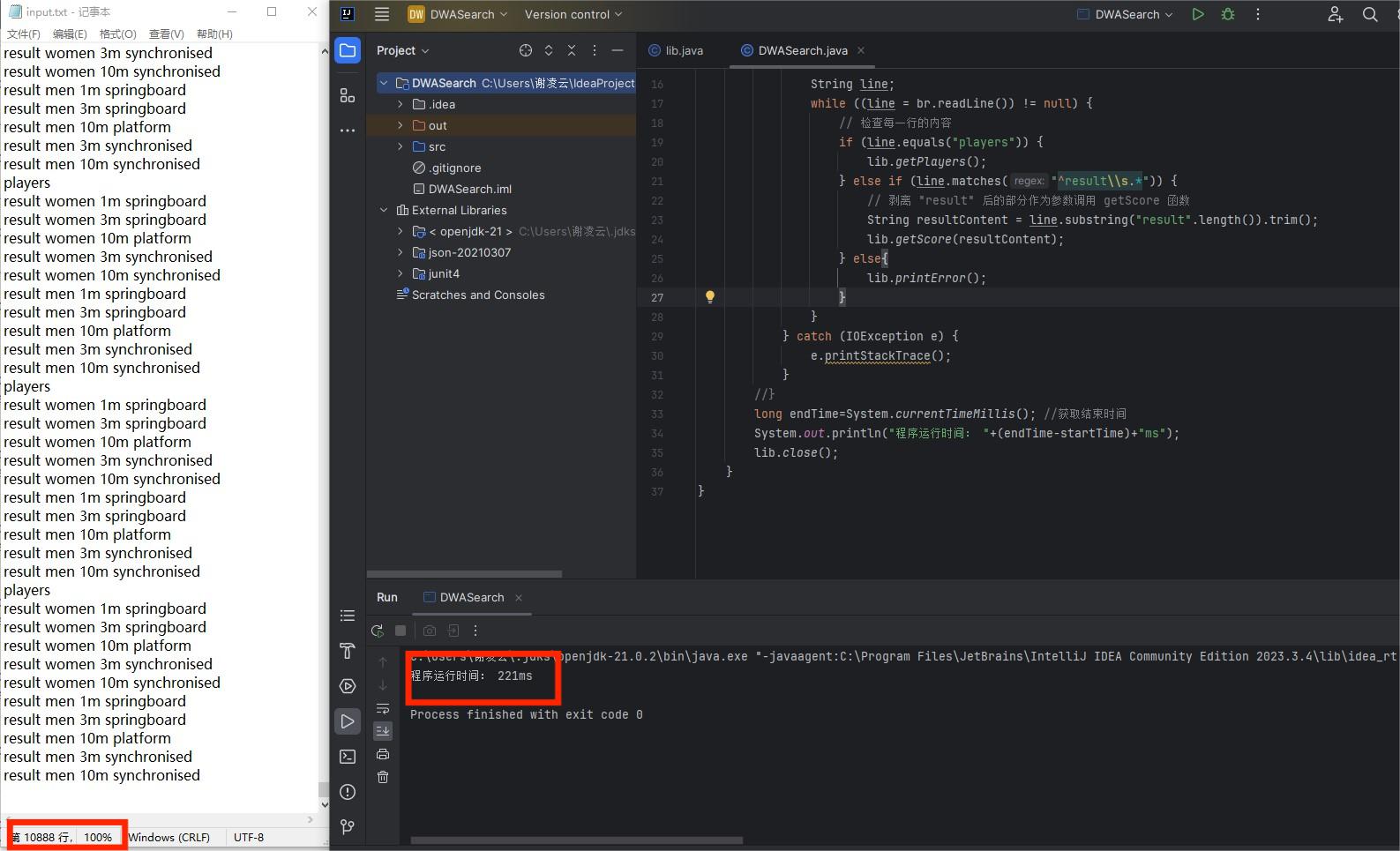Image resolution: width=1400 pixels, height=851 pixels.
Task: Open Project panel options menu
Action: (x=595, y=50)
